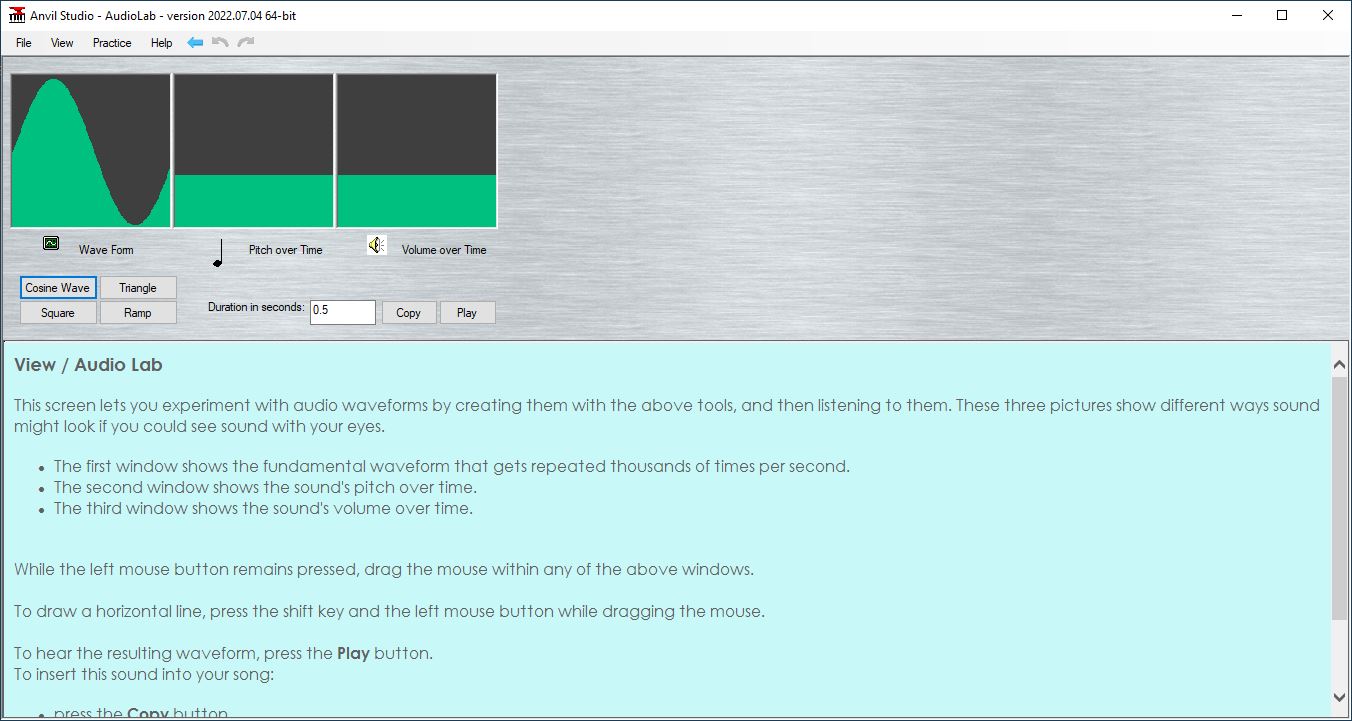Viewport: 1352px width, 721px height.
Task: Click the bold 'Play' word in help text
Action: (x=353, y=654)
